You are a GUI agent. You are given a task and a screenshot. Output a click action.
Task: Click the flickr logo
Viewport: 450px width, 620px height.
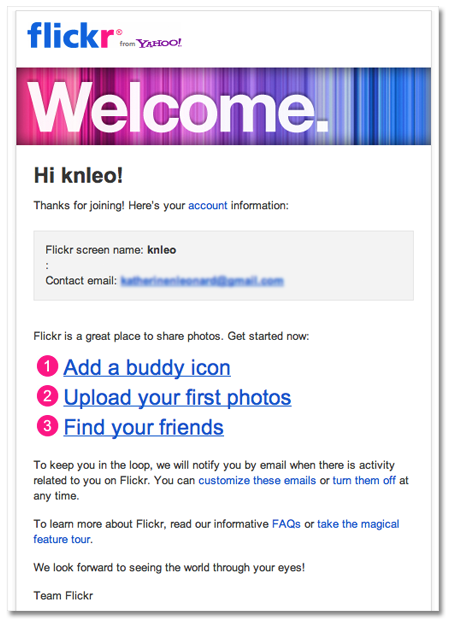pyautogui.click(x=74, y=35)
